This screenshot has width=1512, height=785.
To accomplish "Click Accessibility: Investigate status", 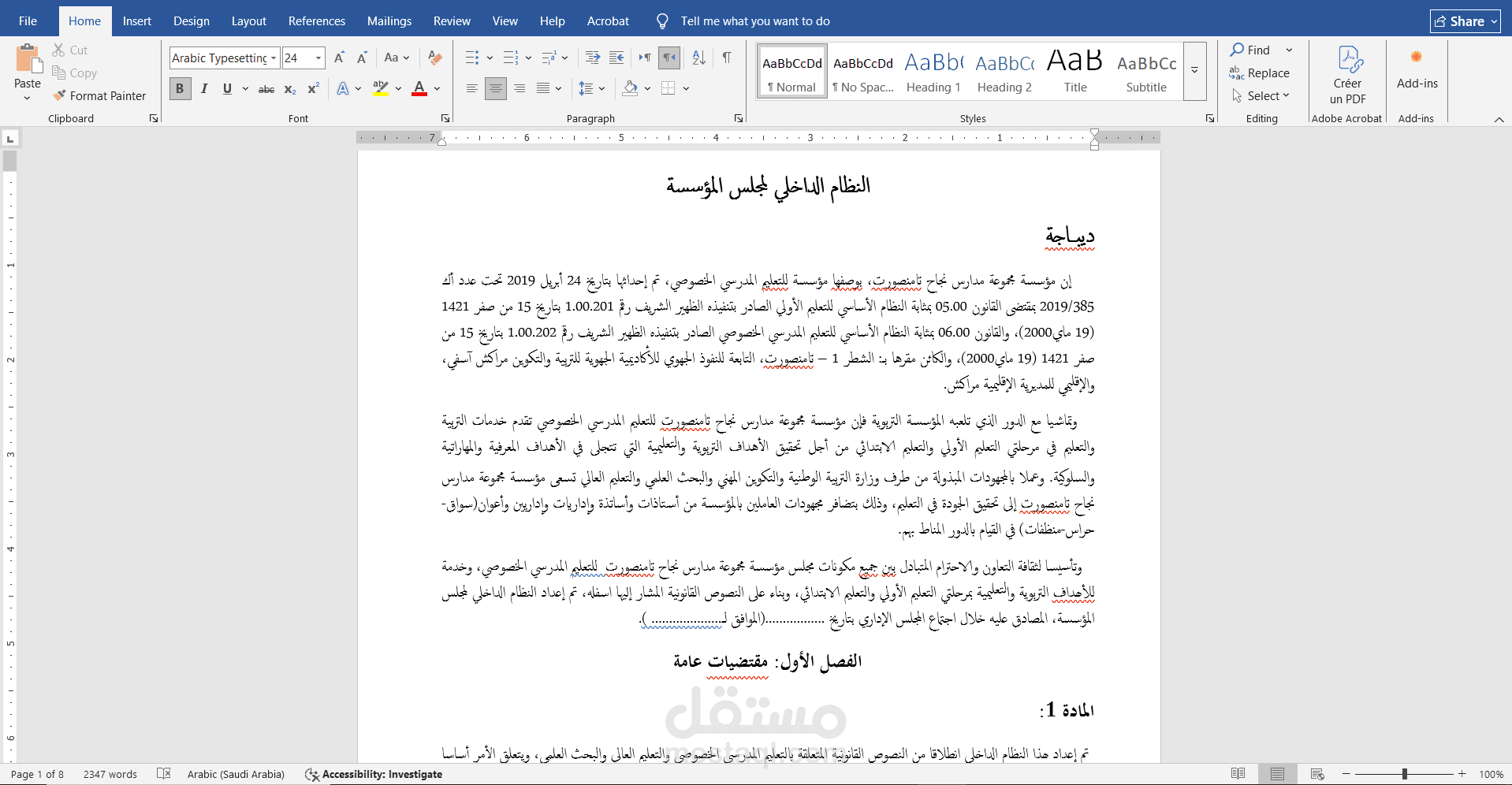I will [x=374, y=774].
